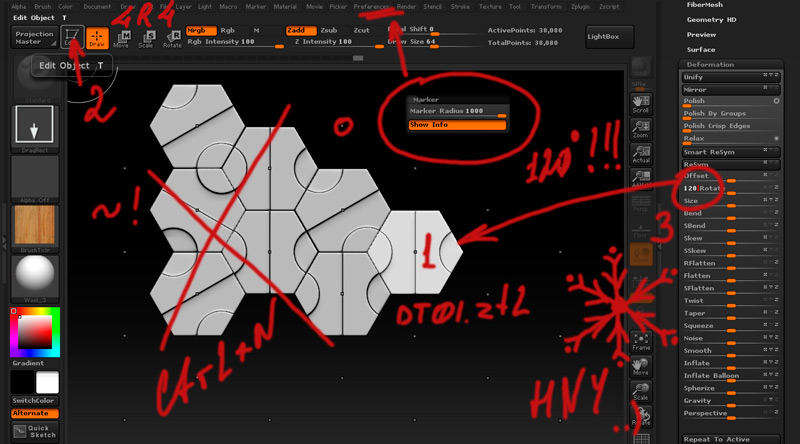Select the black secondary color swatch
Screen dimensions: 800x444
pyautogui.click(x=22, y=382)
